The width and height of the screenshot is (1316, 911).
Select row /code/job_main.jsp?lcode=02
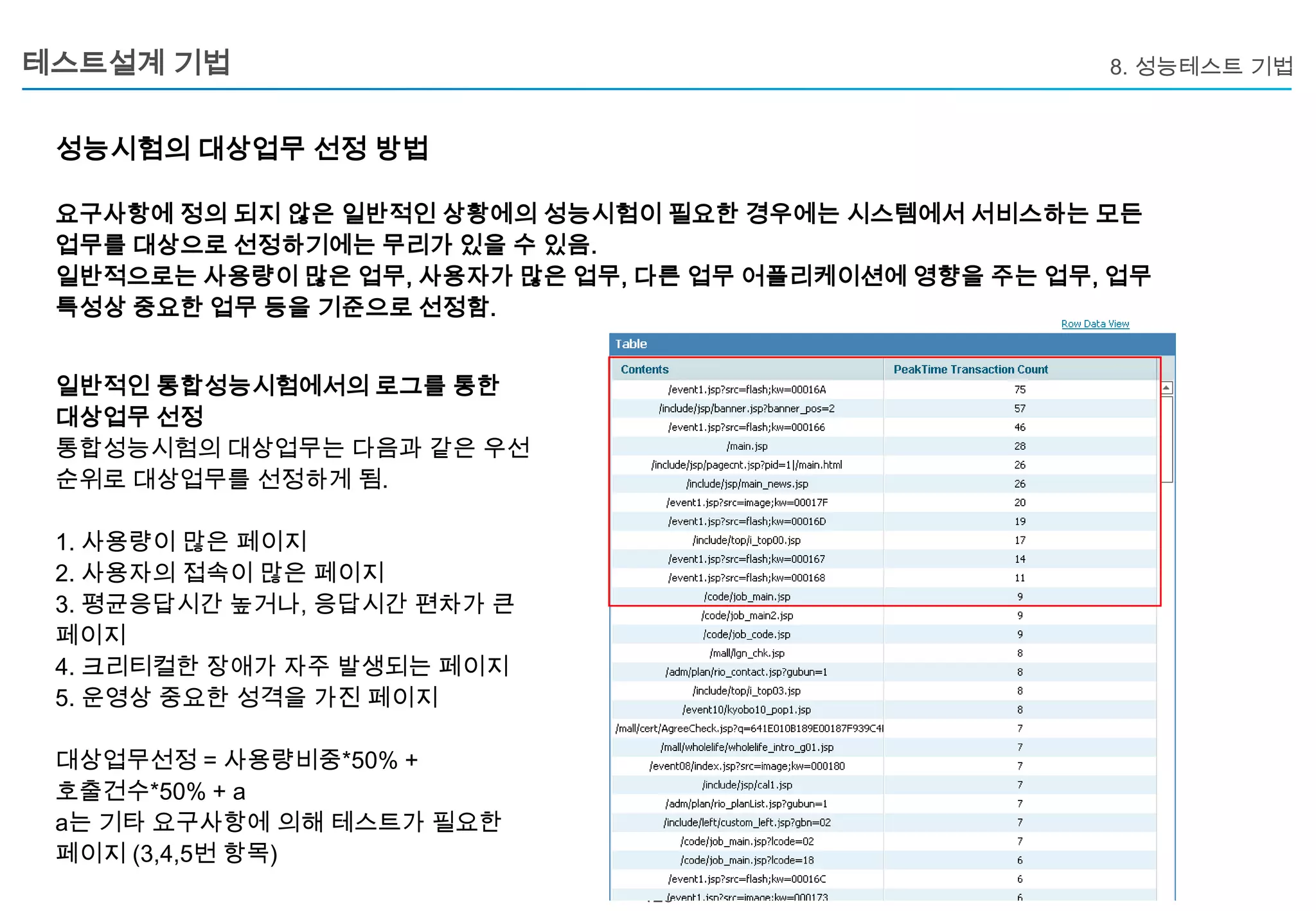[x=884, y=842]
